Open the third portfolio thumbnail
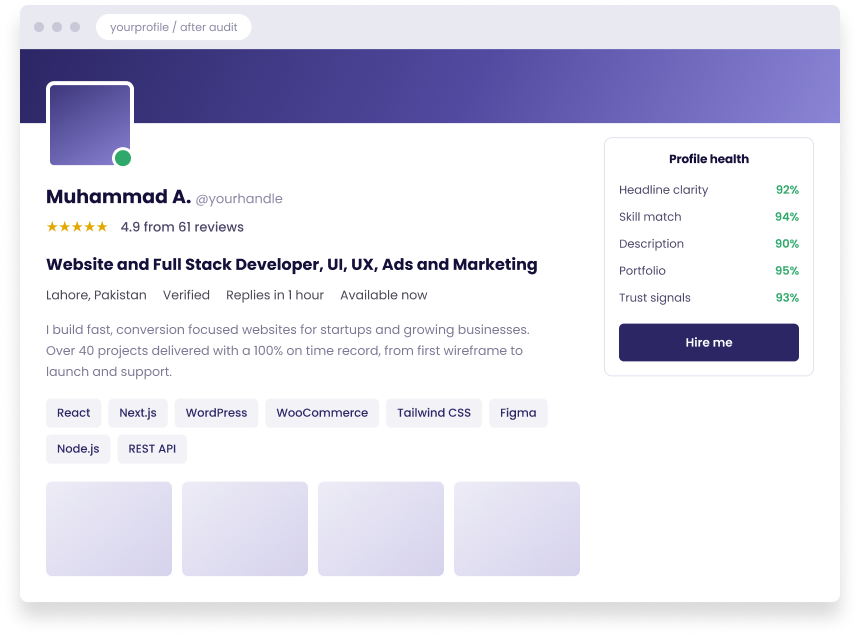 click(x=381, y=529)
